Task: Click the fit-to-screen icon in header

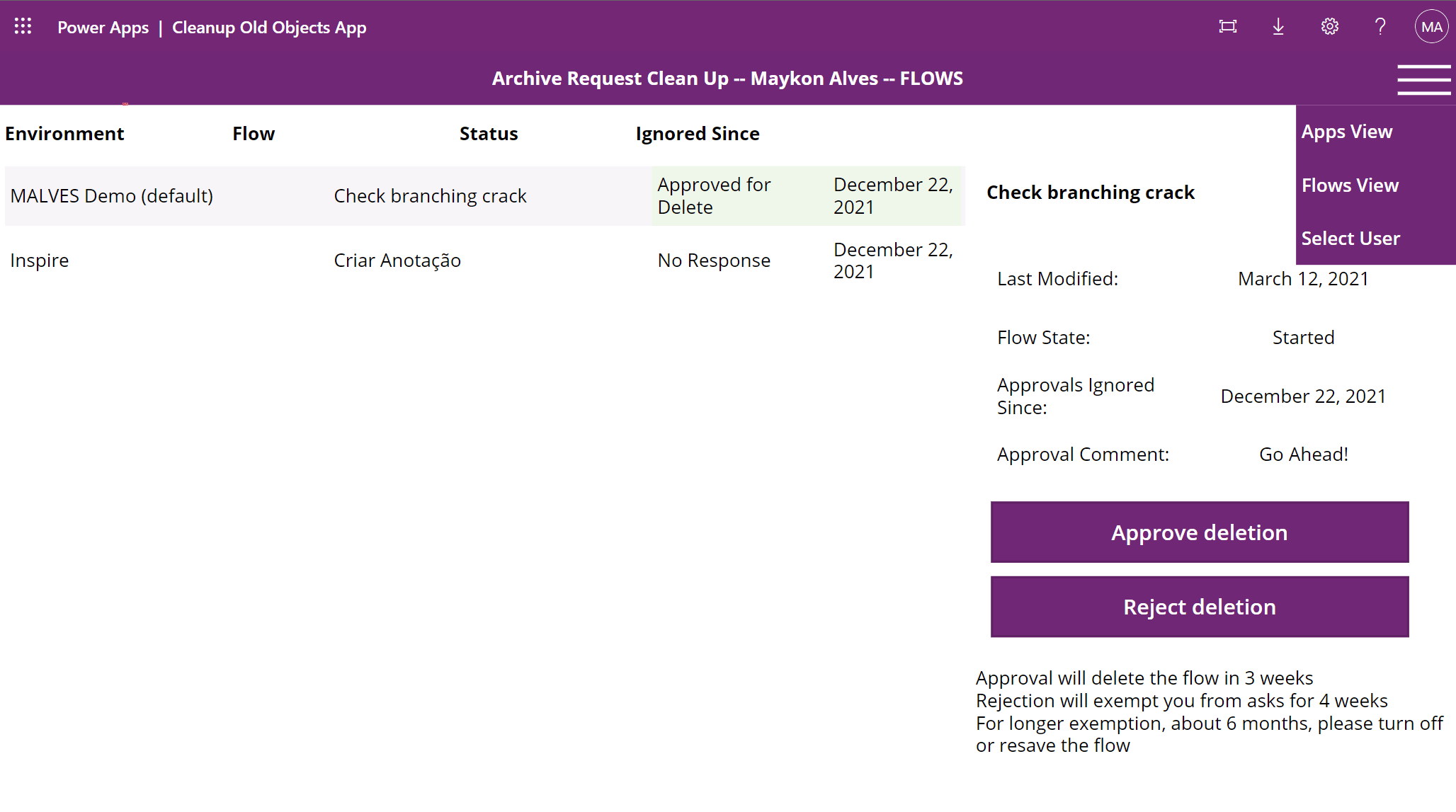Action: [x=1227, y=27]
